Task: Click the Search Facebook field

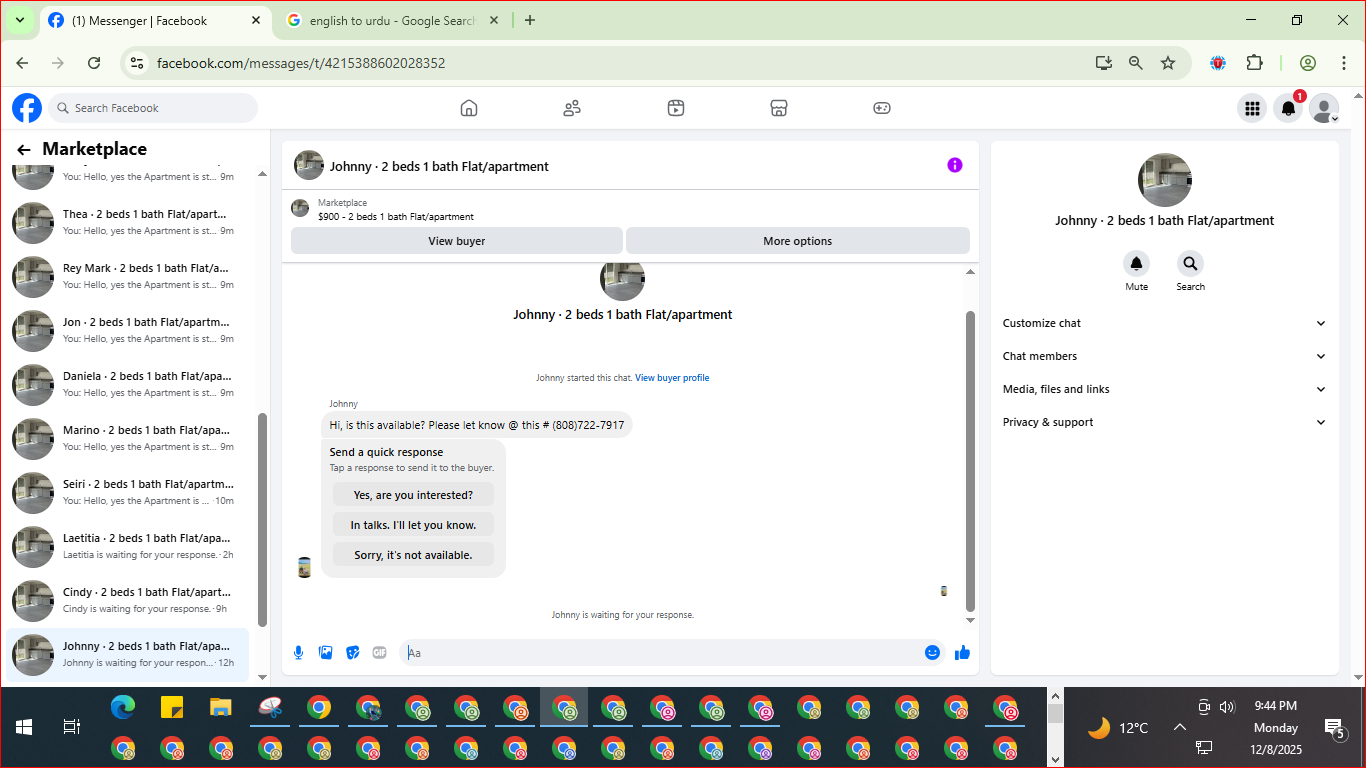Action: 153,108
